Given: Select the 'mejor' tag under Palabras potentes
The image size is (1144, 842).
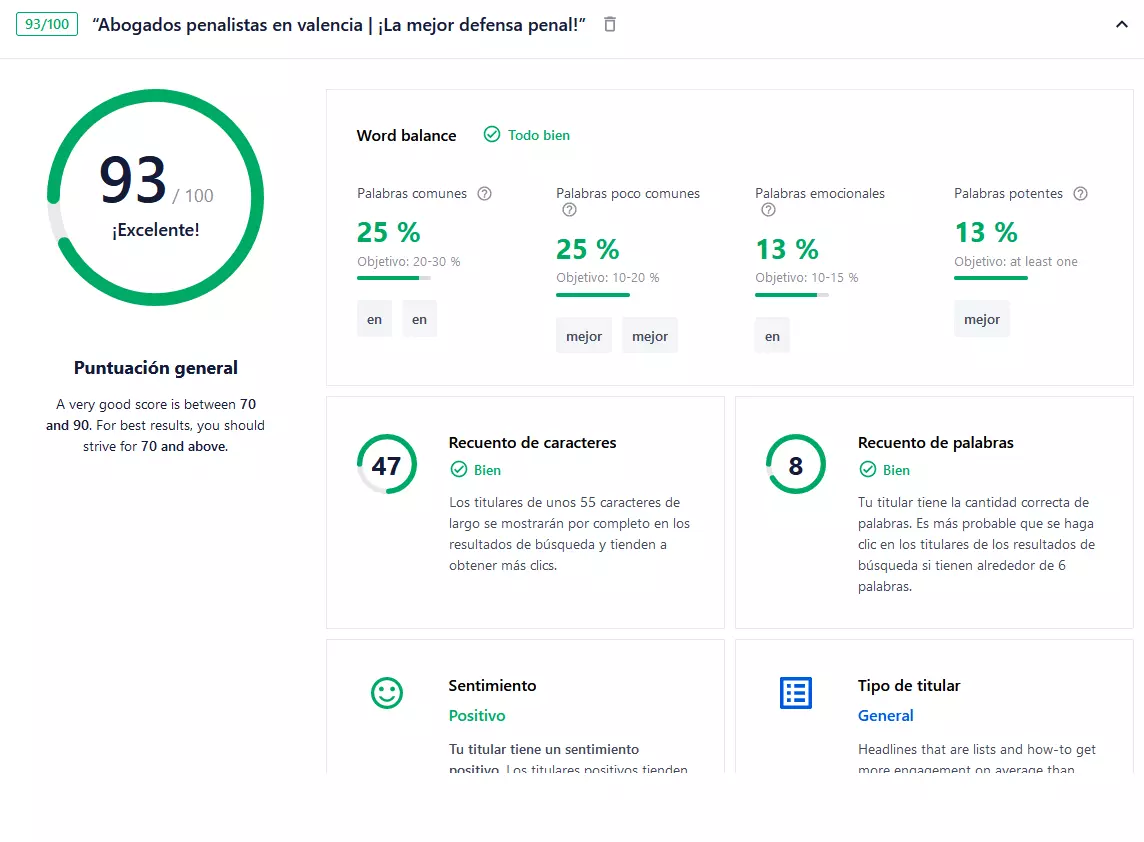Looking at the screenshot, I should [x=982, y=319].
